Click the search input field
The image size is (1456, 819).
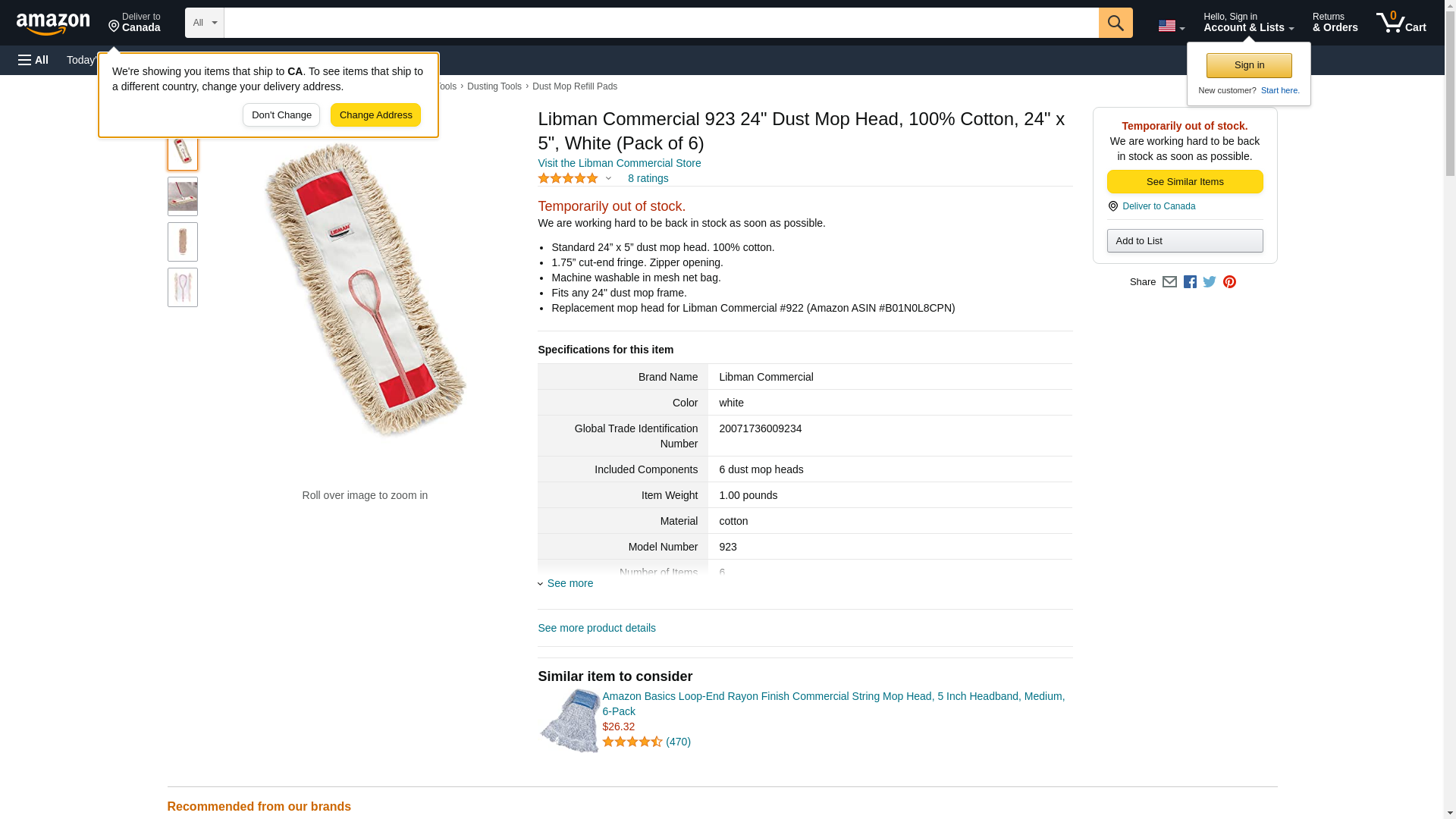tap(661, 23)
